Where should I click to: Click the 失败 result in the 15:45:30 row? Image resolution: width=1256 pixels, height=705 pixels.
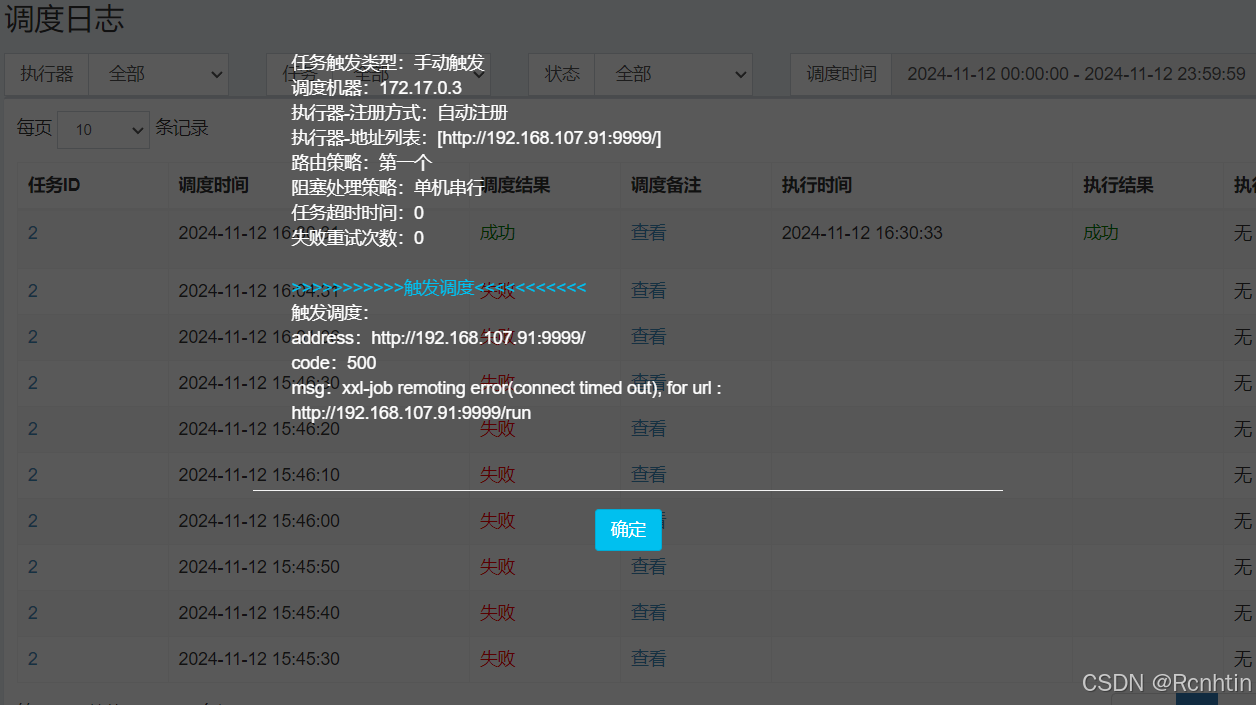(x=497, y=658)
